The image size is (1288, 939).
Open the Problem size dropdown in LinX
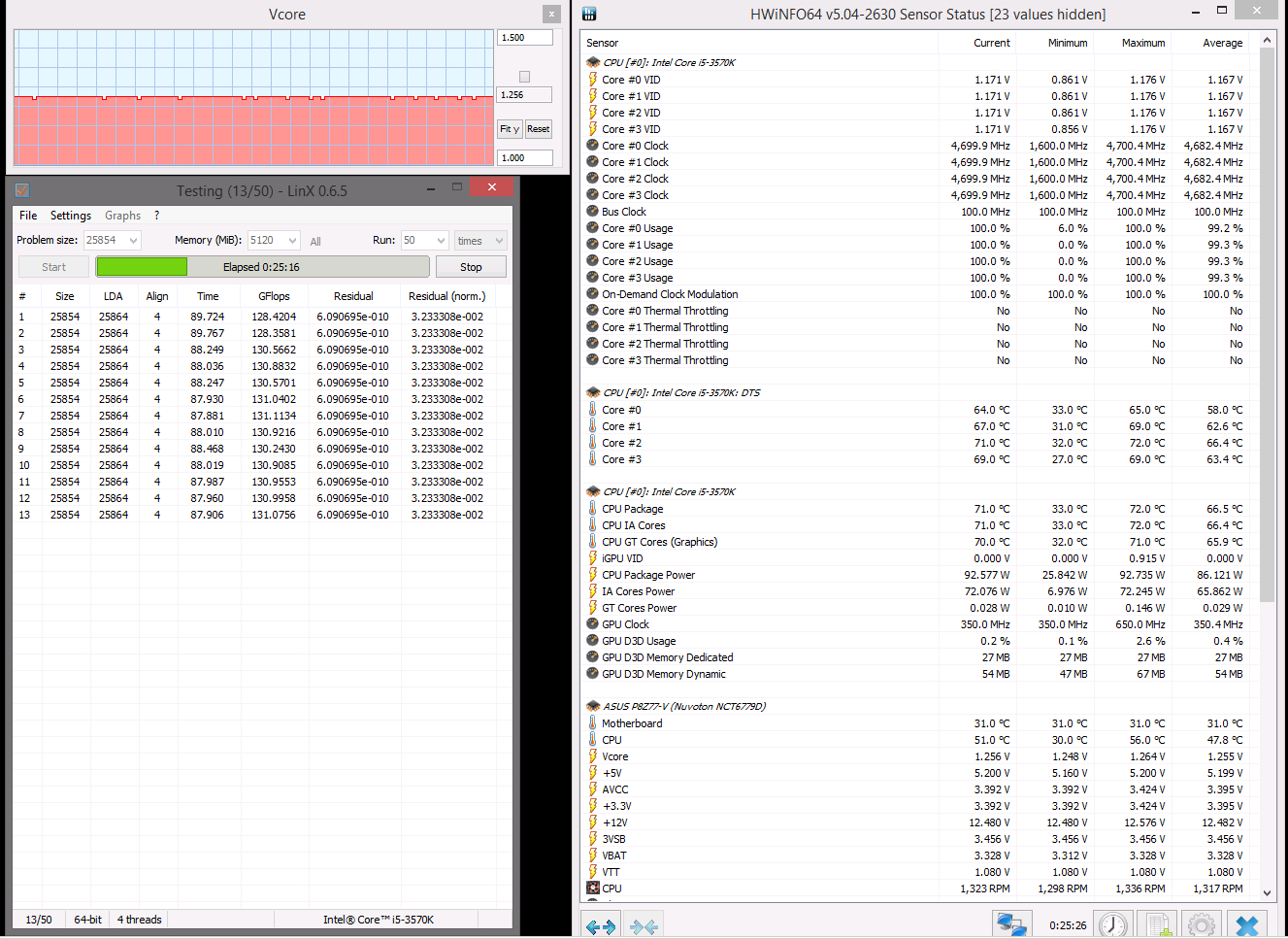click(113, 240)
